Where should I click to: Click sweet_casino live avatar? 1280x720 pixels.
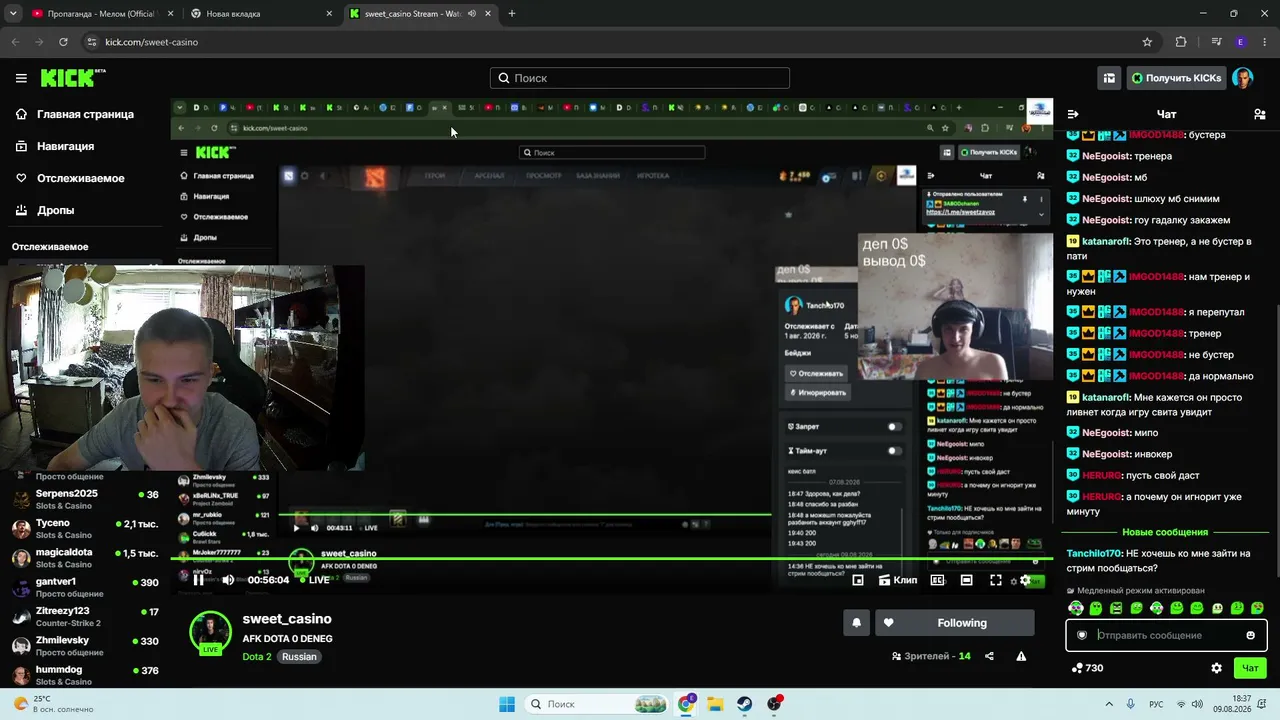[210, 633]
